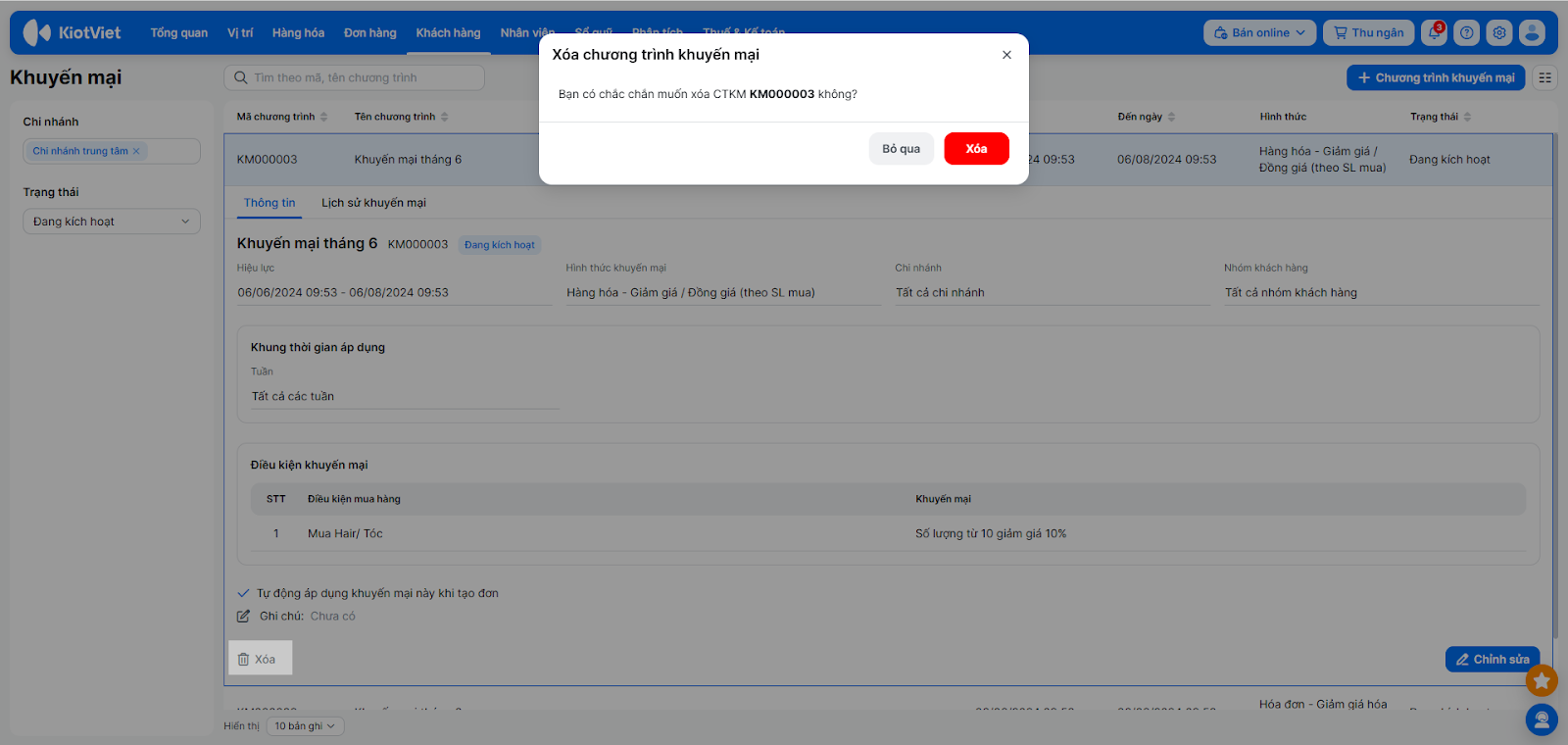
Task: Open the Hàng hóa menu
Action: [x=298, y=32]
